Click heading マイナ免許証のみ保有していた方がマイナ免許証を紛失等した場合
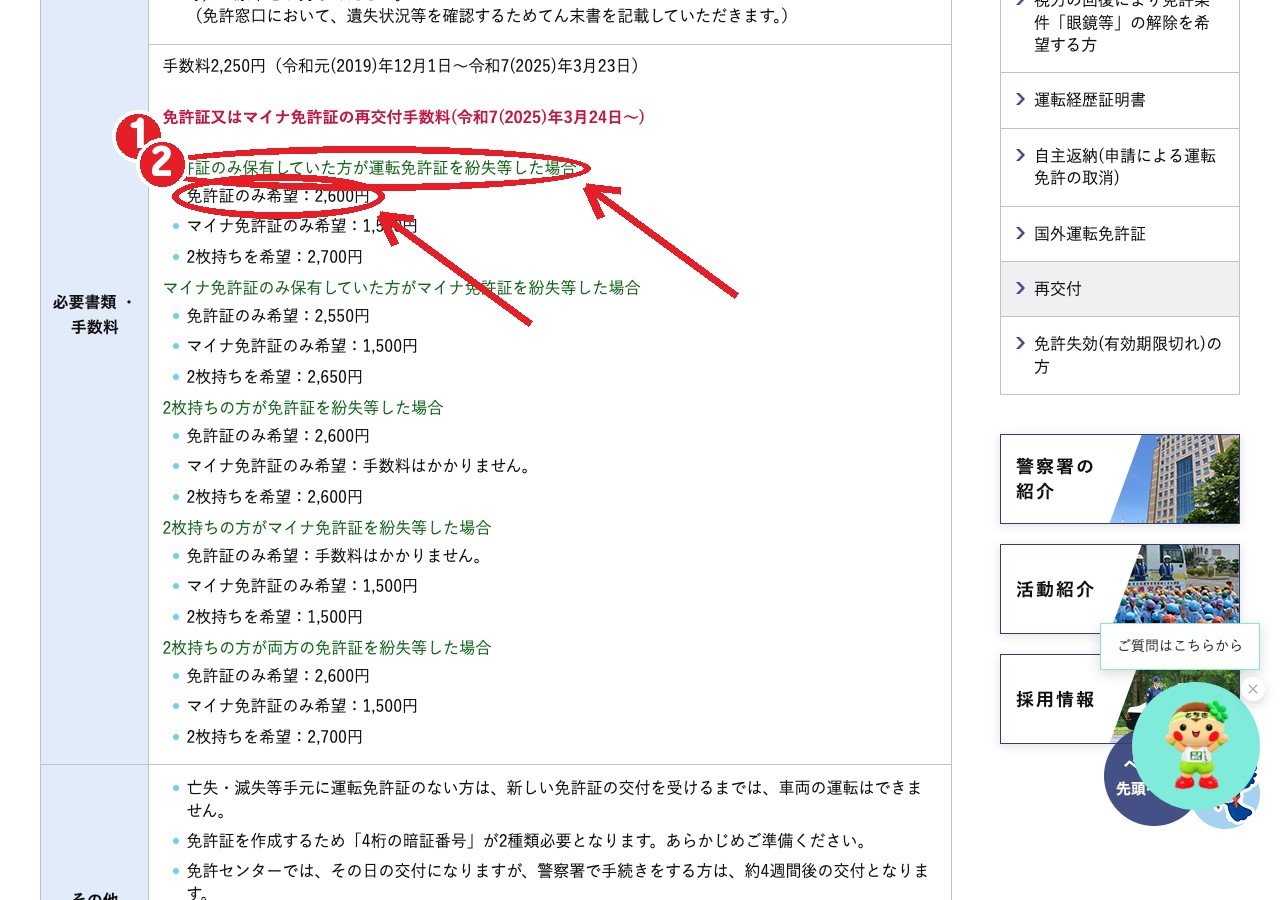The image size is (1280, 900). (x=401, y=288)
